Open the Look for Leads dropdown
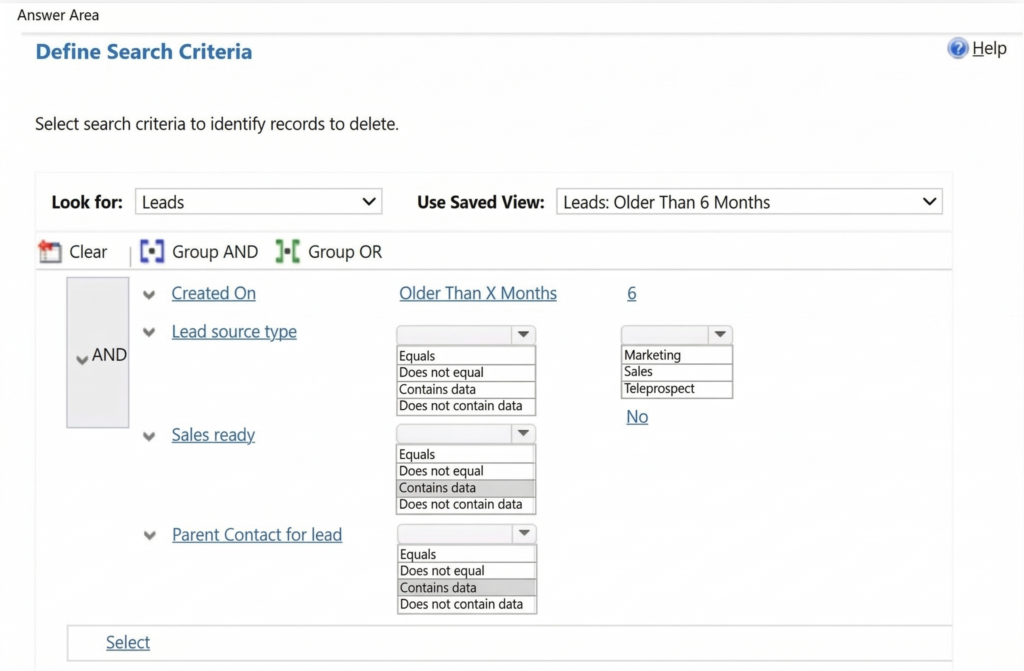This screenshot has height=671, width=1024. tap(258, 202)
